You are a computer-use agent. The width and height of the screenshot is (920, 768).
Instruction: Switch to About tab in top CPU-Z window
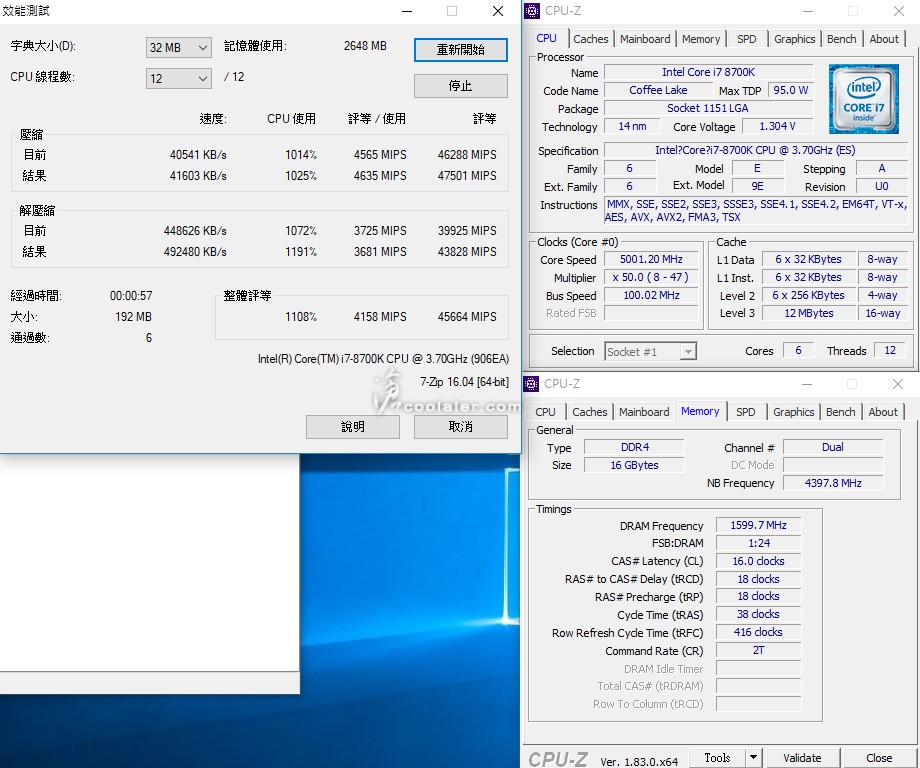tap(884, 39)
